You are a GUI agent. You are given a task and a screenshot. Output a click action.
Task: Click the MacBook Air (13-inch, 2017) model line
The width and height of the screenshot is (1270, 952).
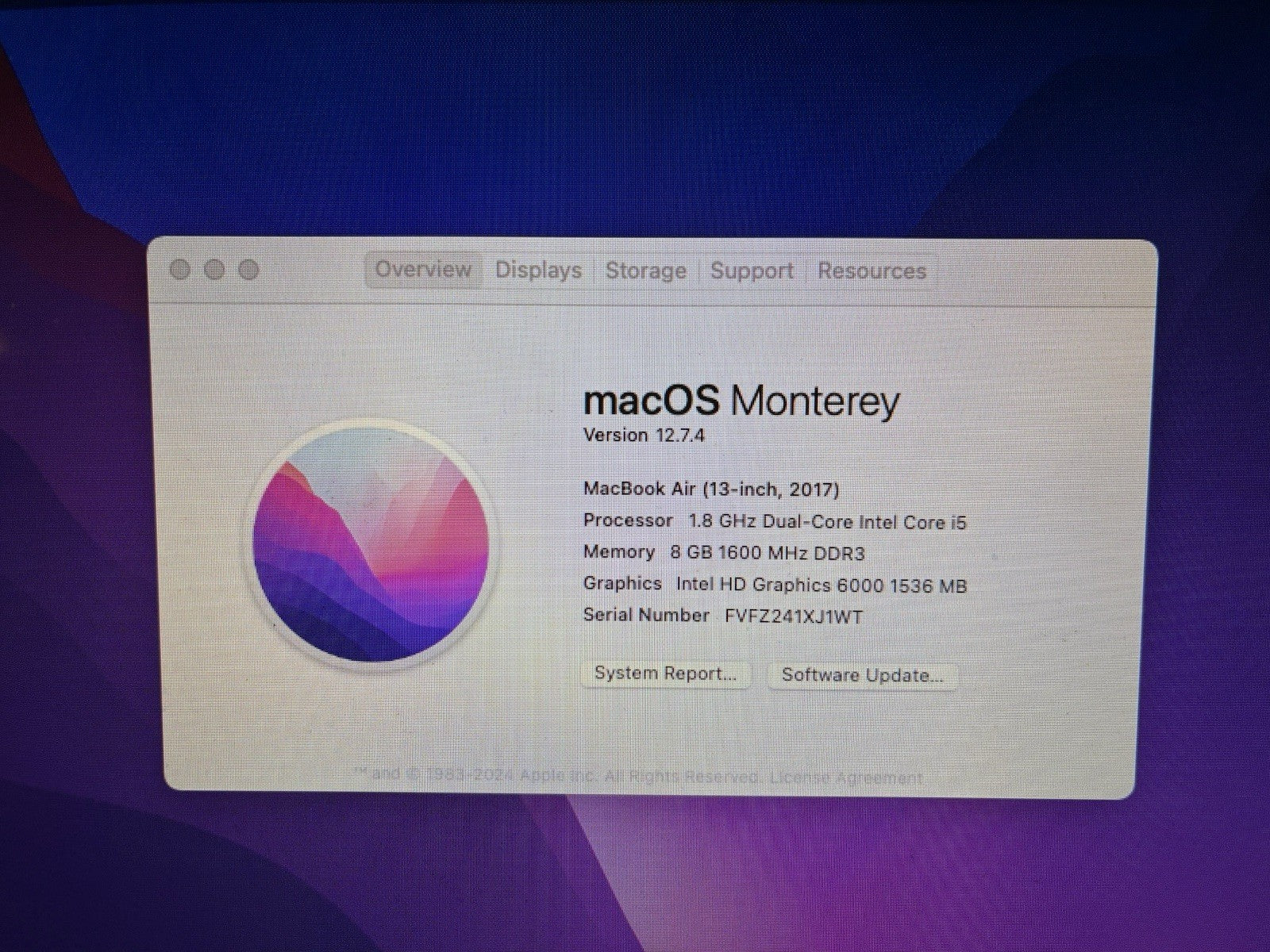point(711,489)
